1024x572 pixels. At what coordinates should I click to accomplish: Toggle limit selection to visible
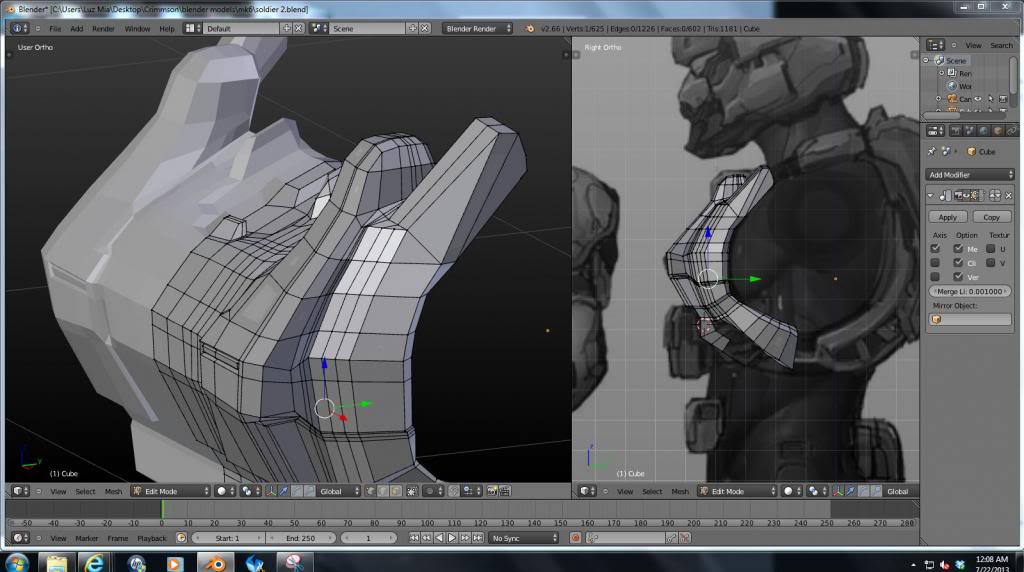pos(412,491)
